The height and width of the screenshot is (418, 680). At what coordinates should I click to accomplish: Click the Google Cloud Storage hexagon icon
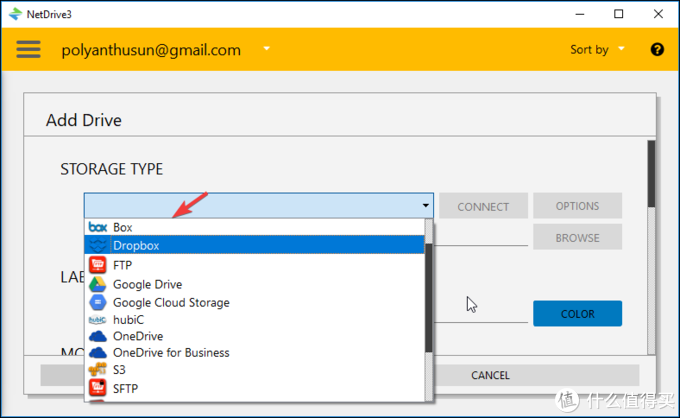pyautogui.click(x=98, y=302)
